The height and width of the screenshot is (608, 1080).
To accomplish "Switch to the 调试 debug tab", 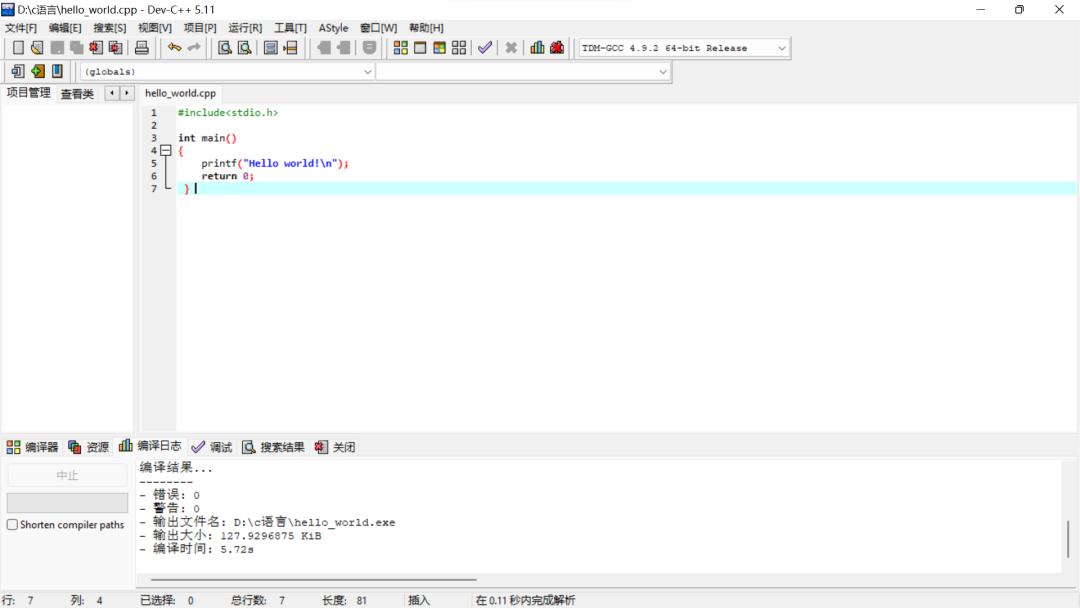I will tap(212, 447).
